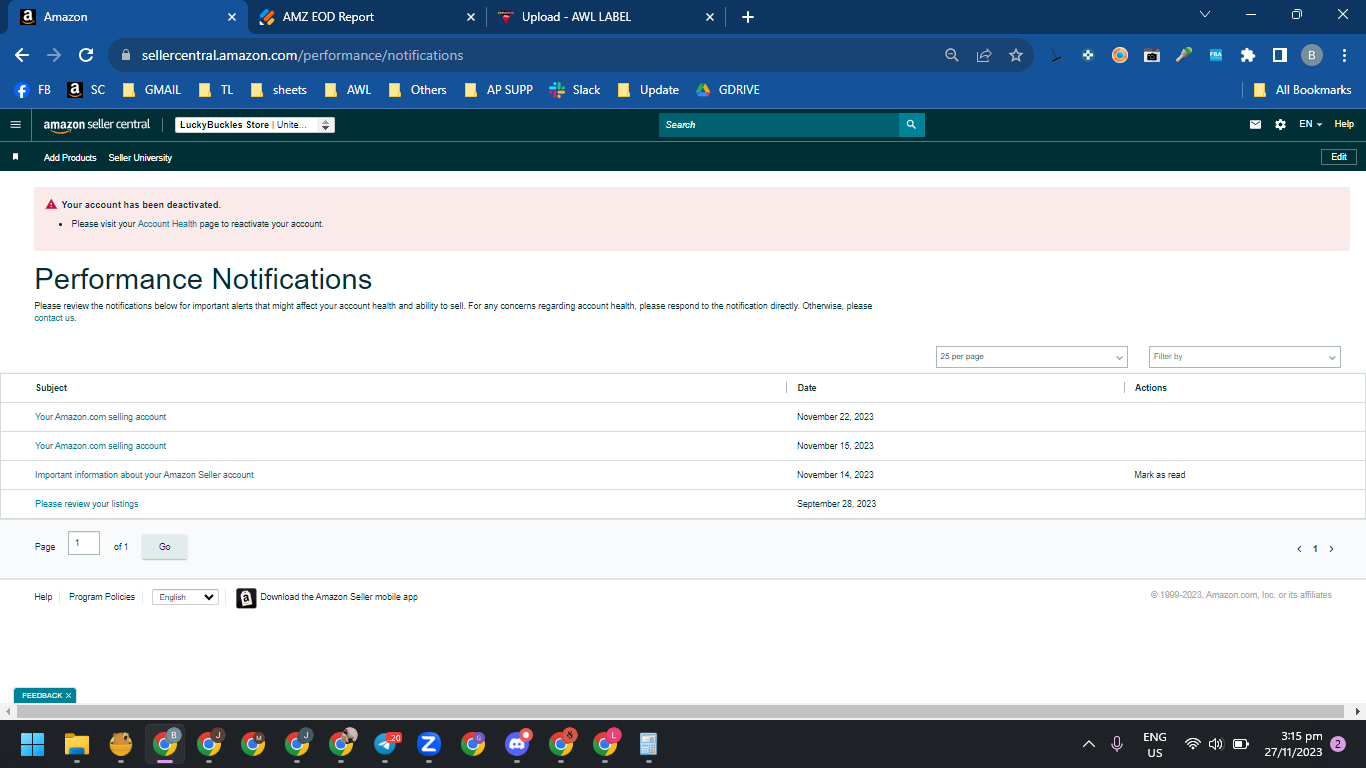
Task: Open the Account Health link
Action: click(168, 224)
